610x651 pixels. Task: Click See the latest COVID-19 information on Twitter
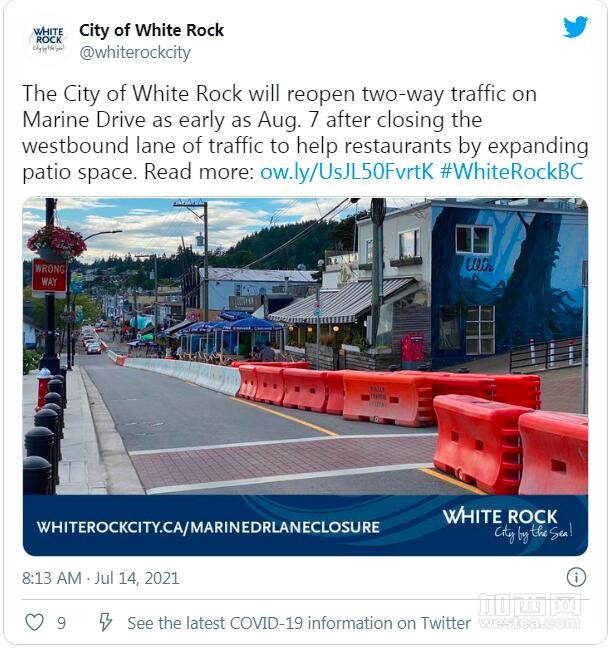pyautogui.click(x=299, y=623)
